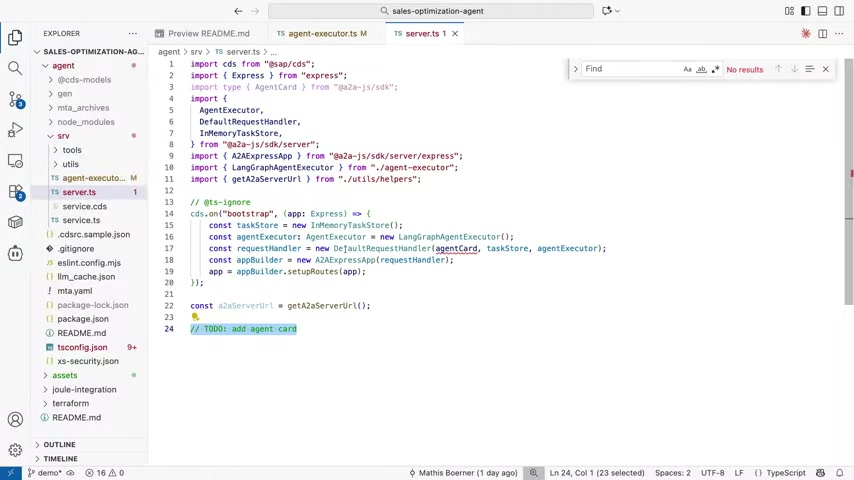Click the demo* branch in the status bar
The image size is (854, 480).
(x=46, y=473)
